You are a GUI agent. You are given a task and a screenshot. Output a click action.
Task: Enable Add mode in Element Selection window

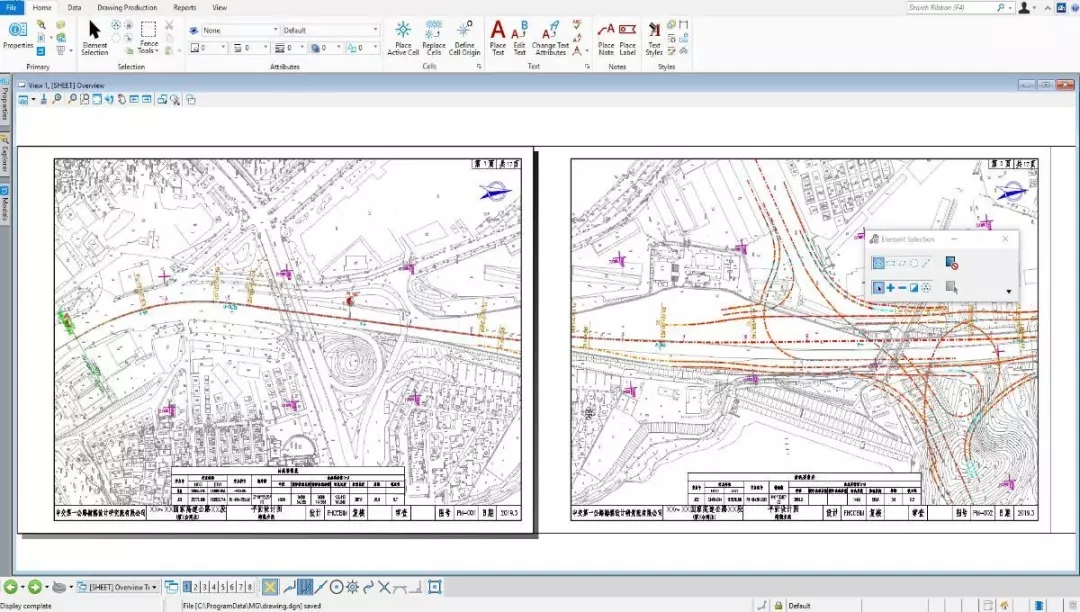click(890, 288)
